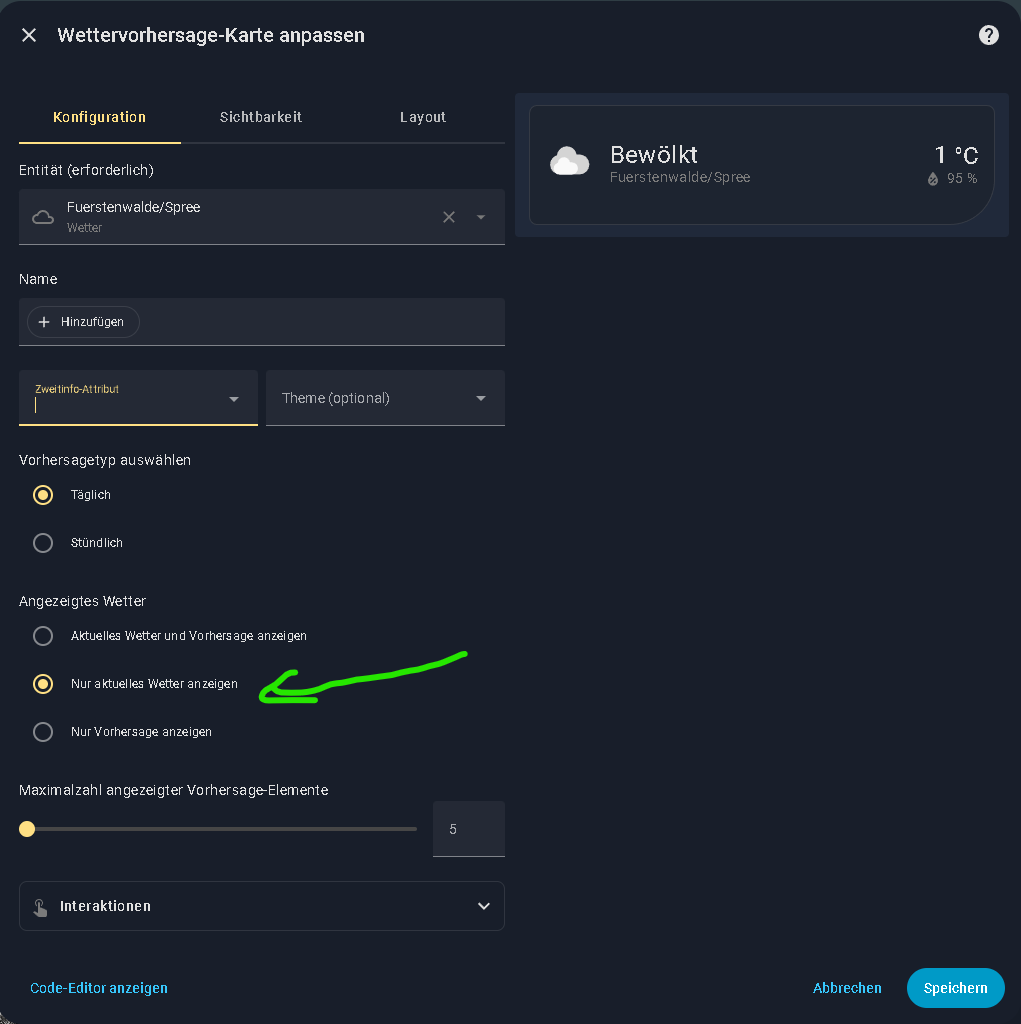This screenshot has height=1024, width=1021.
Task: Clear the Fuerstenwalde/Spree entity selection
Action: click(449, 217)
